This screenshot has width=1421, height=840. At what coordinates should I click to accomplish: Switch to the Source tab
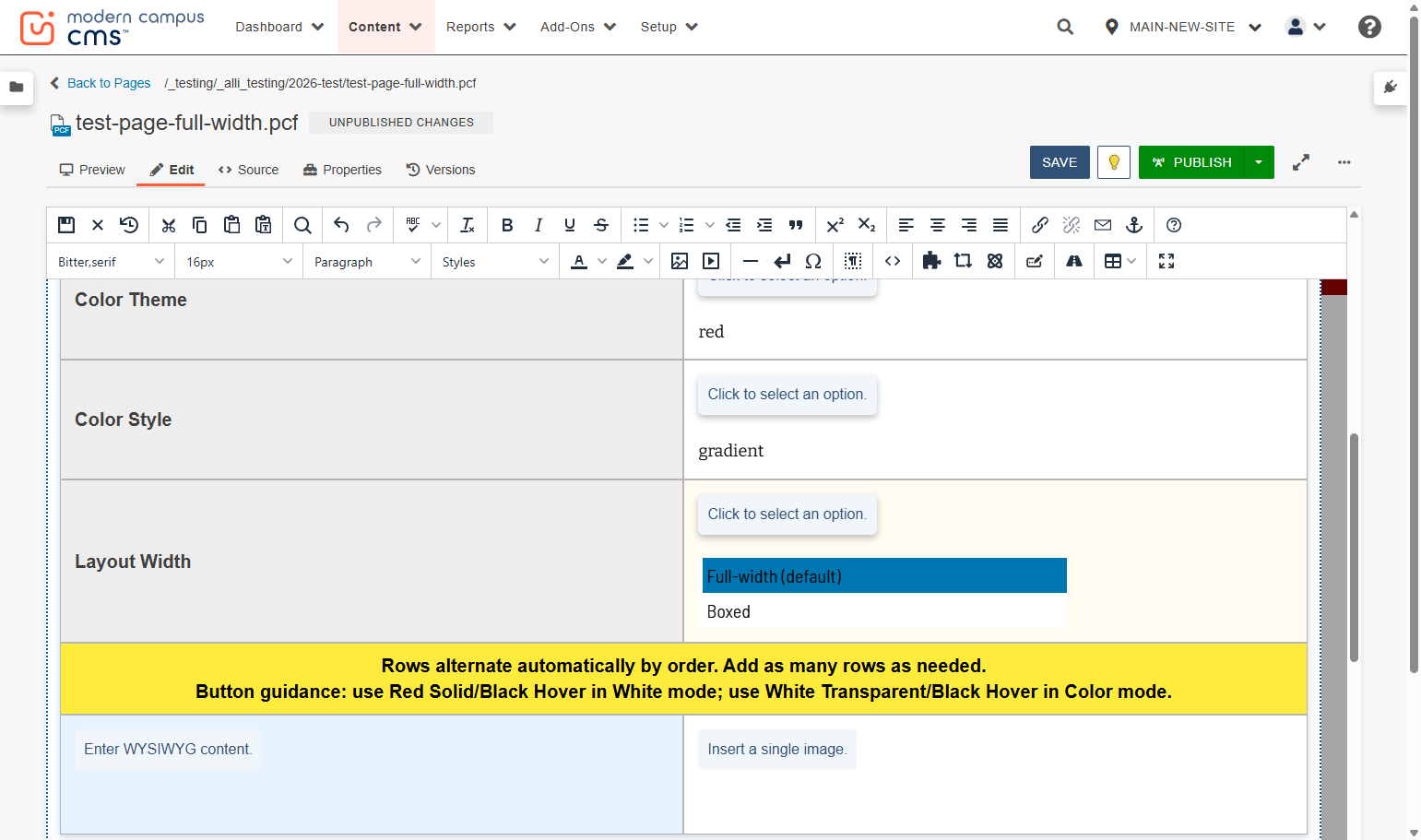pos(248,170)
